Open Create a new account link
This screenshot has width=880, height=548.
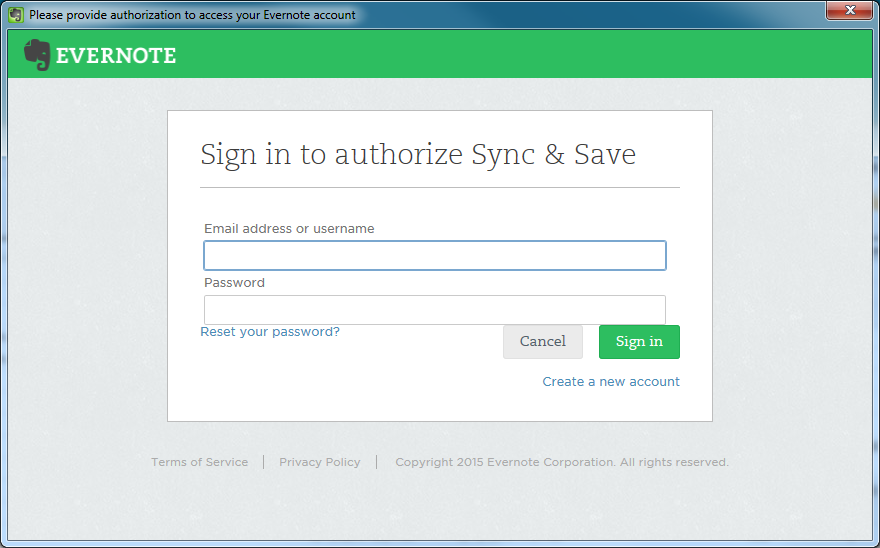[611, 382]
